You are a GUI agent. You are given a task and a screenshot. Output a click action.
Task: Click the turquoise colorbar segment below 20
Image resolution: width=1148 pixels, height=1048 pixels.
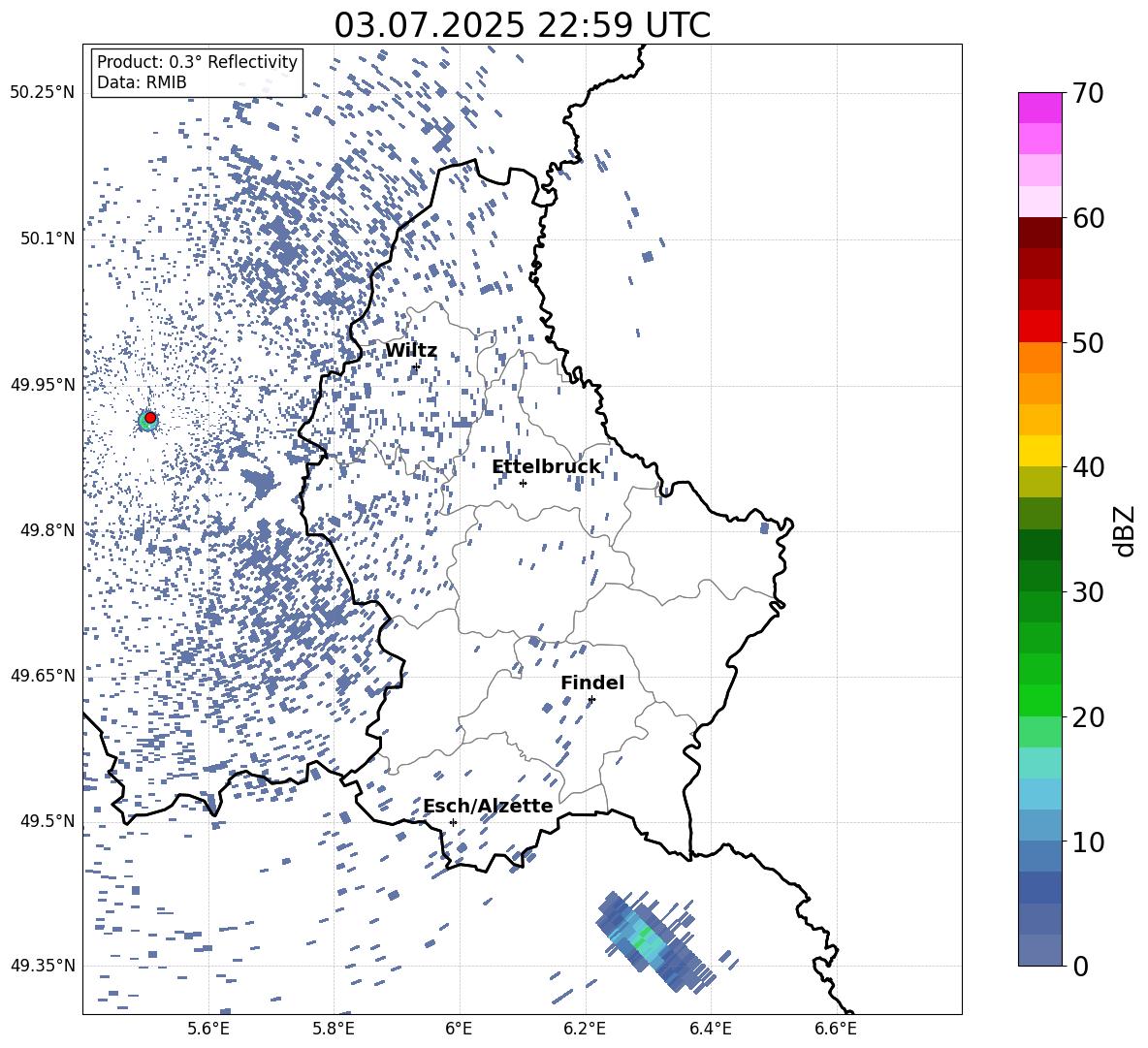point(1039,763)
